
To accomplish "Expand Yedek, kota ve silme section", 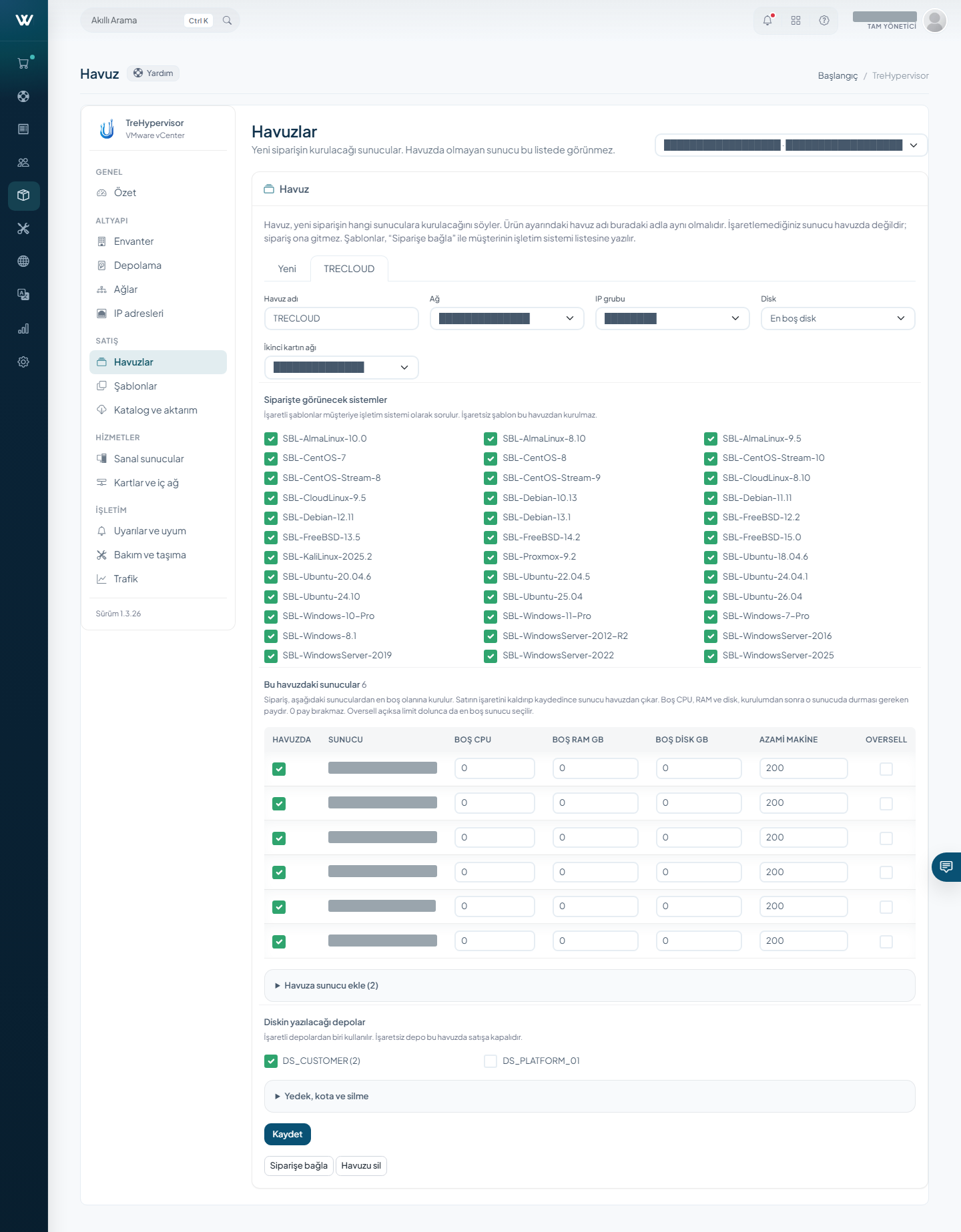I will pos(590,1097).
